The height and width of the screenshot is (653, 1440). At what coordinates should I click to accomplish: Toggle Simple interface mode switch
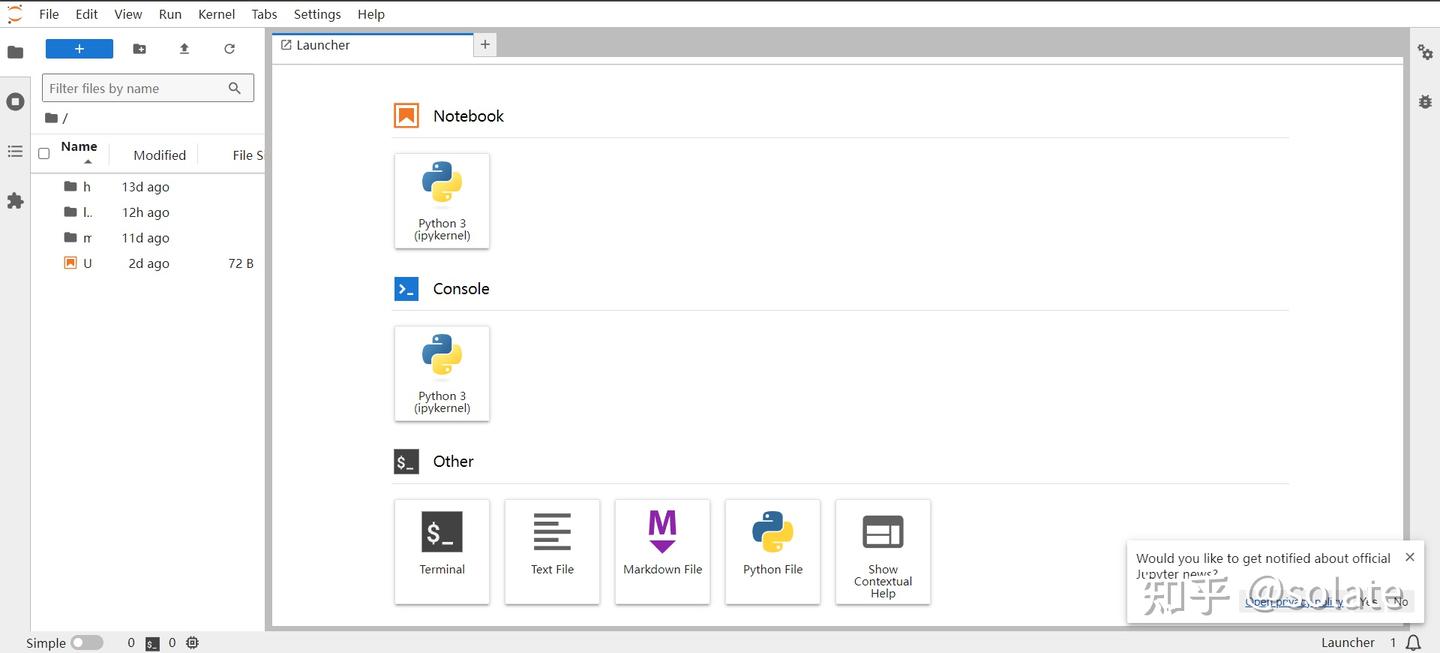(87, 643)
